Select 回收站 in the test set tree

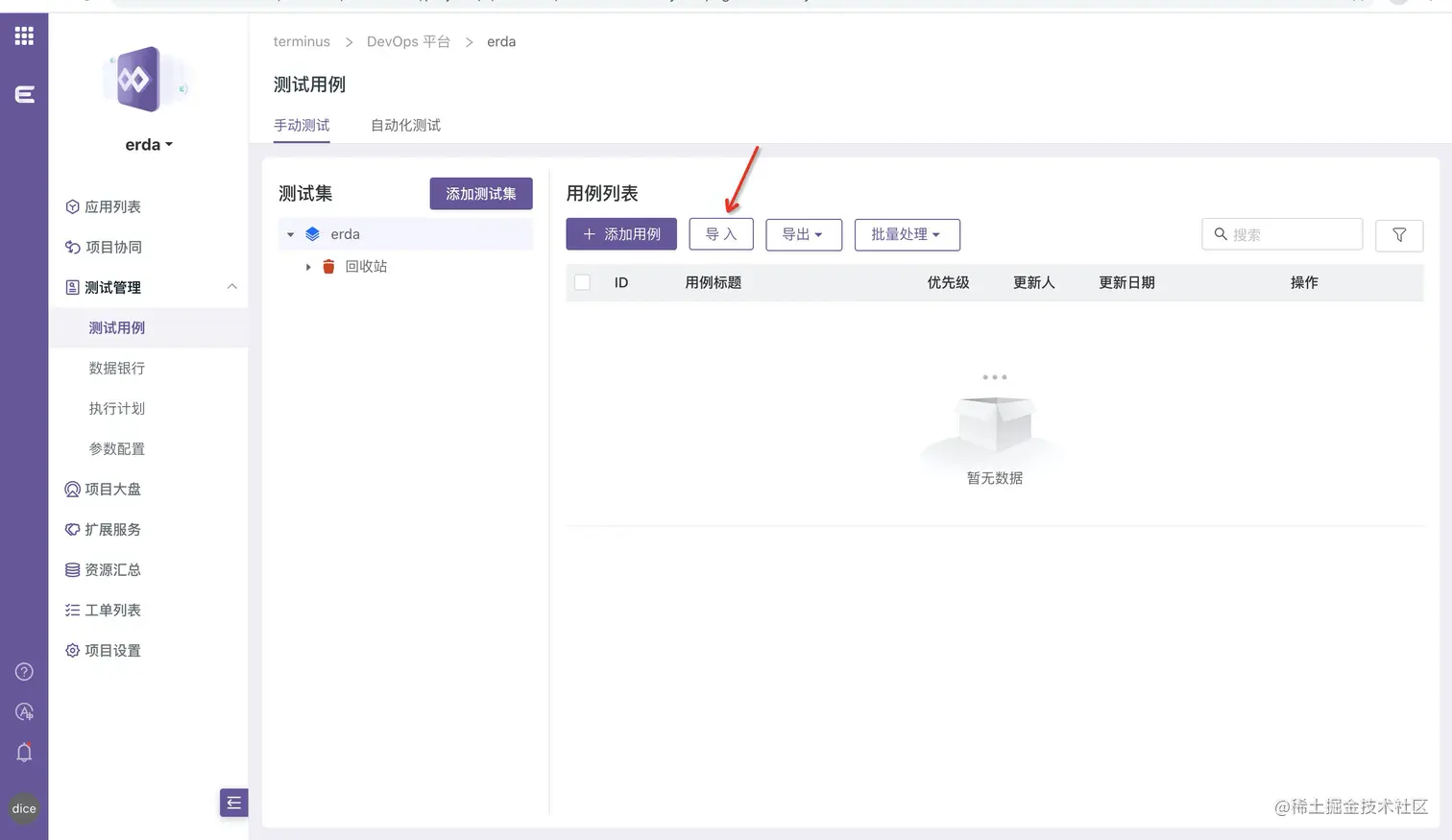point(366,267)
